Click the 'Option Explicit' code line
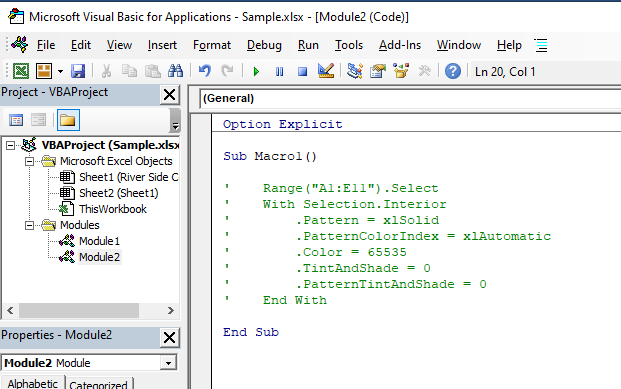 click(282, 124)
